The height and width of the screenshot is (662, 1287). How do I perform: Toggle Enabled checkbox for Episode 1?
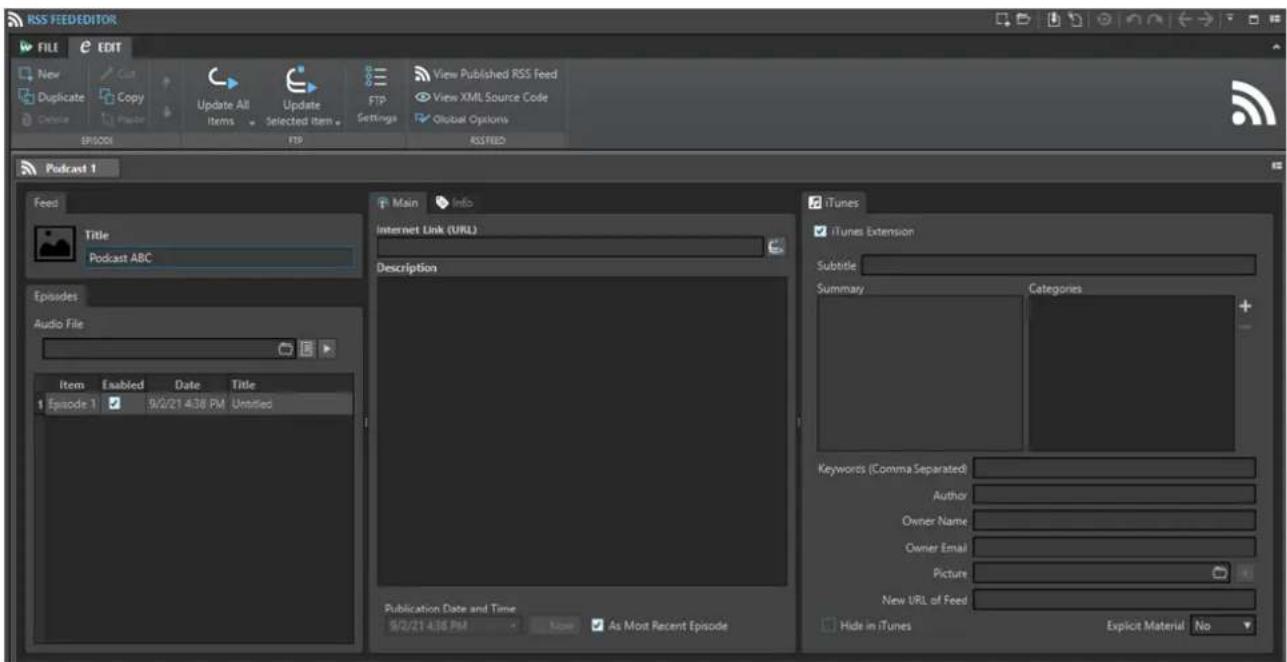pos(114,403)
